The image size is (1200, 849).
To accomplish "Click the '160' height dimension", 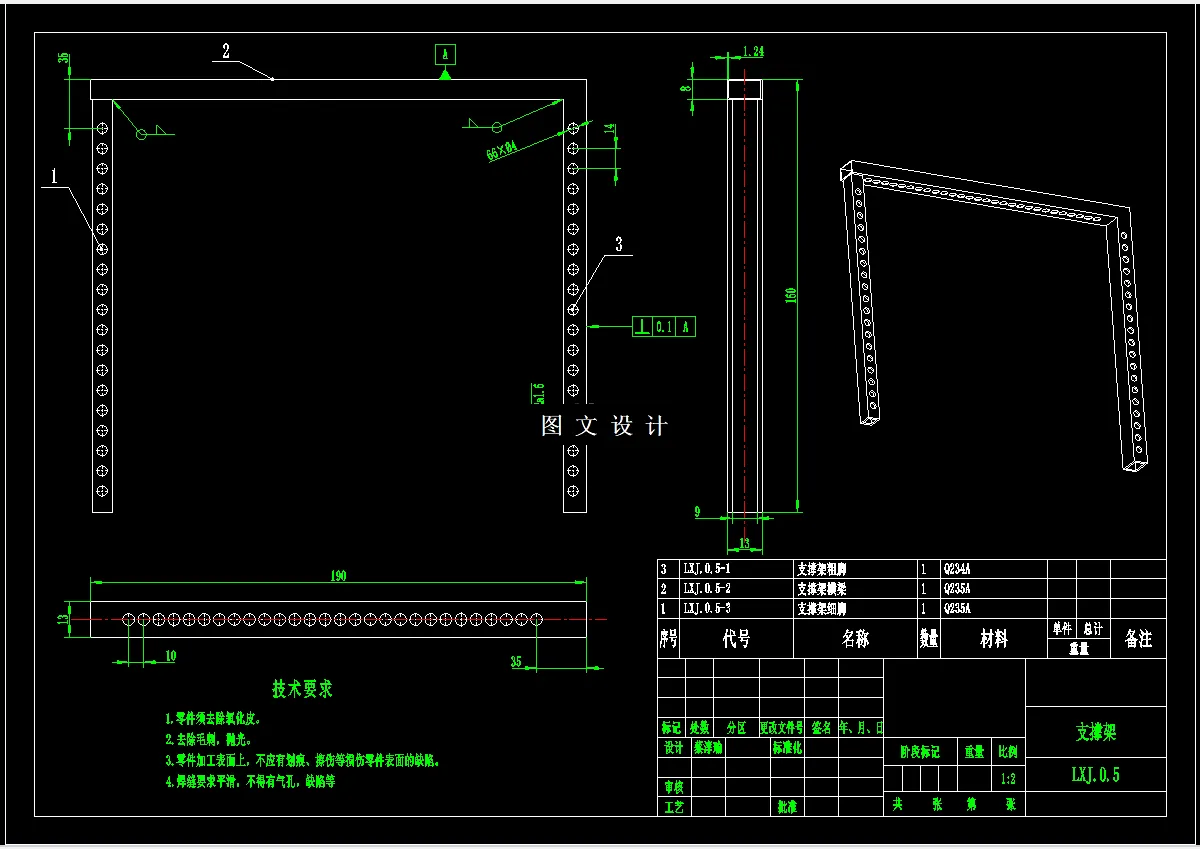I will pyautogui.click(x=790, y=296).
